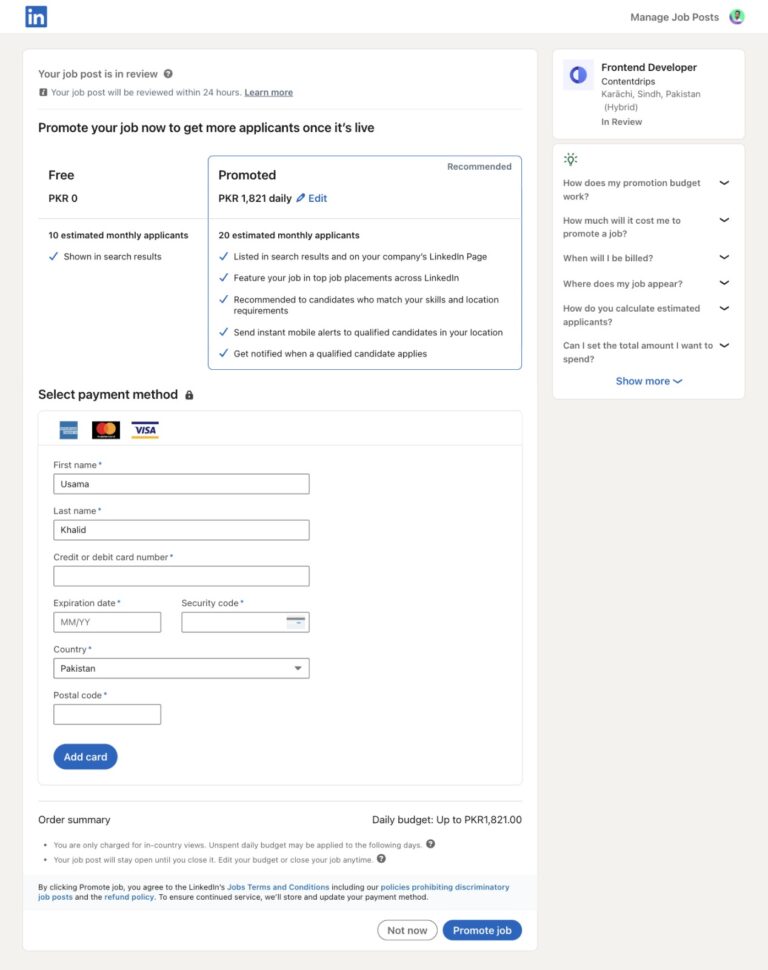Click the LinkedIn logo icon
This screenshot has width=768, height=970.
[35, 16]
